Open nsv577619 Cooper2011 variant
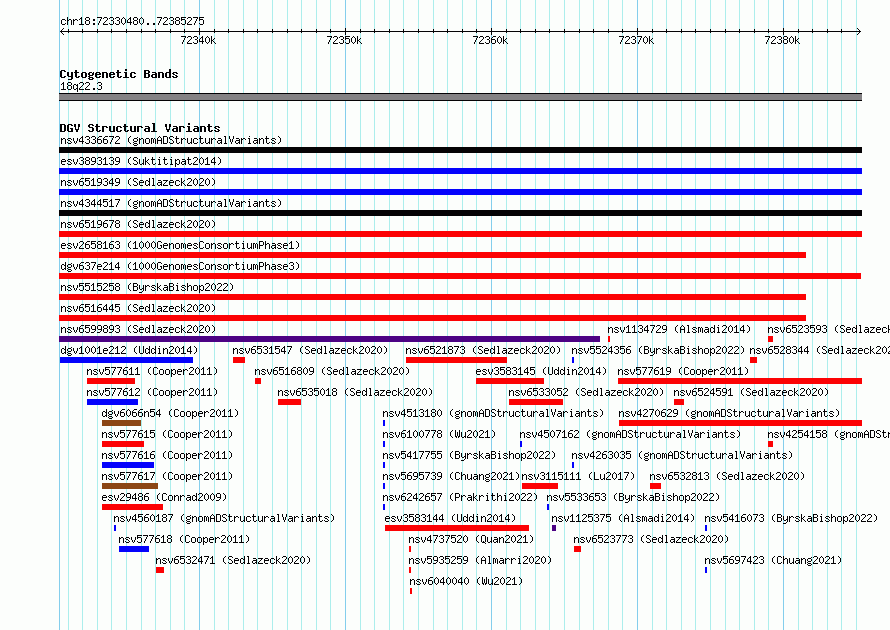Image resolution: width=890 pixels, height=630 pixels. tap(683, 371)
